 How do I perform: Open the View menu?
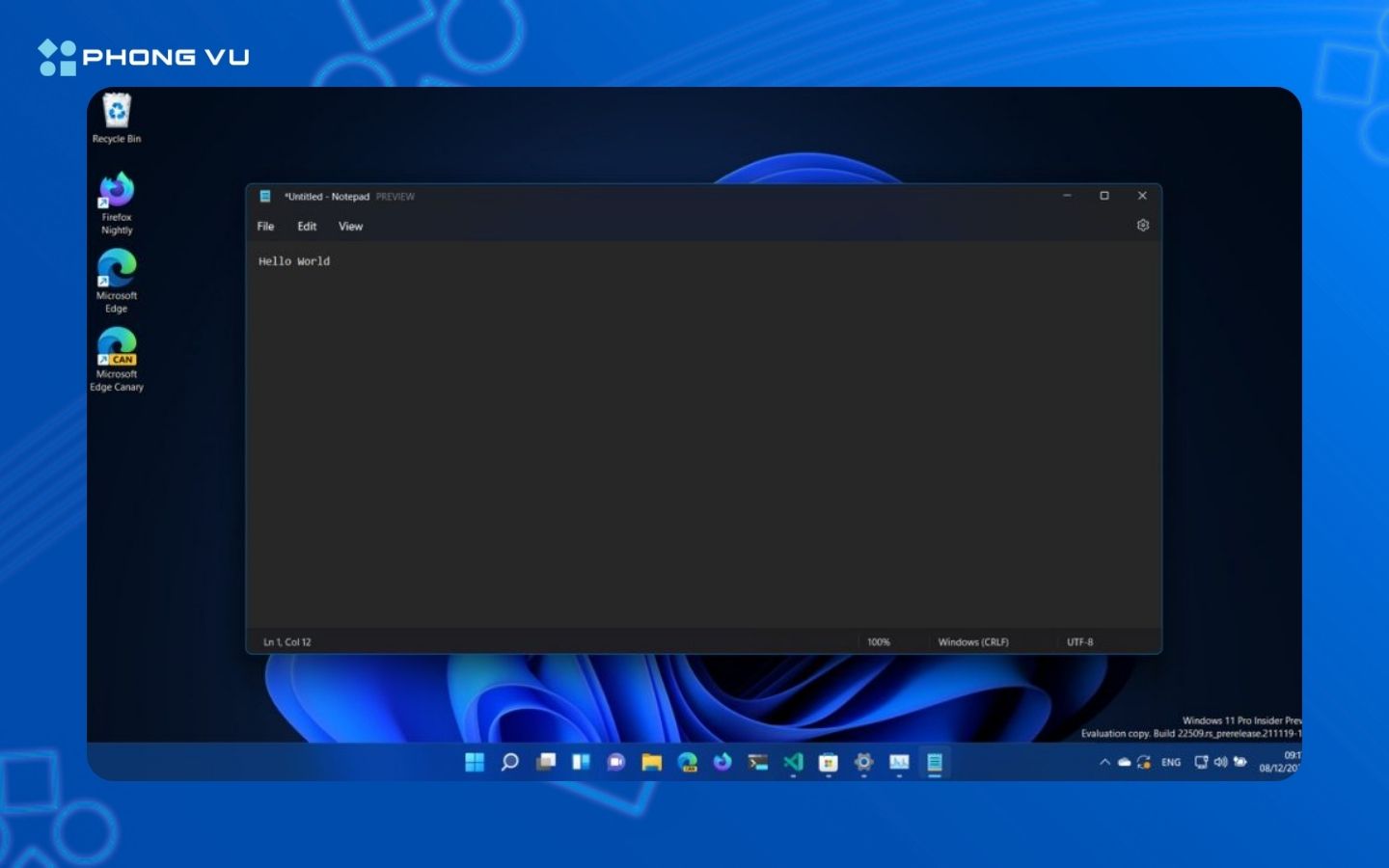coord(350,227)
